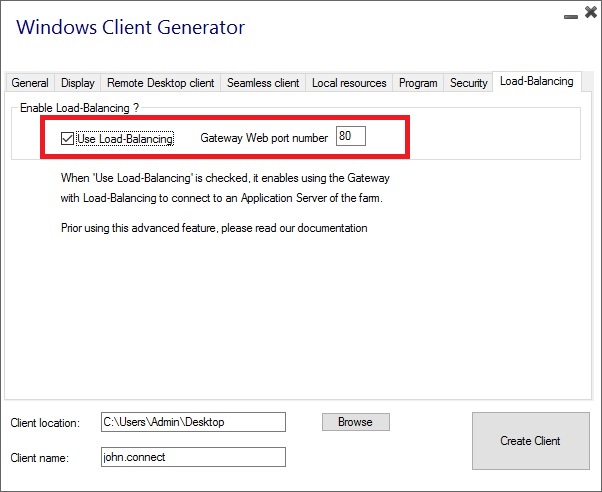Click the Client location label
This screenshot has width=602, height=492.
pos(45,423)
